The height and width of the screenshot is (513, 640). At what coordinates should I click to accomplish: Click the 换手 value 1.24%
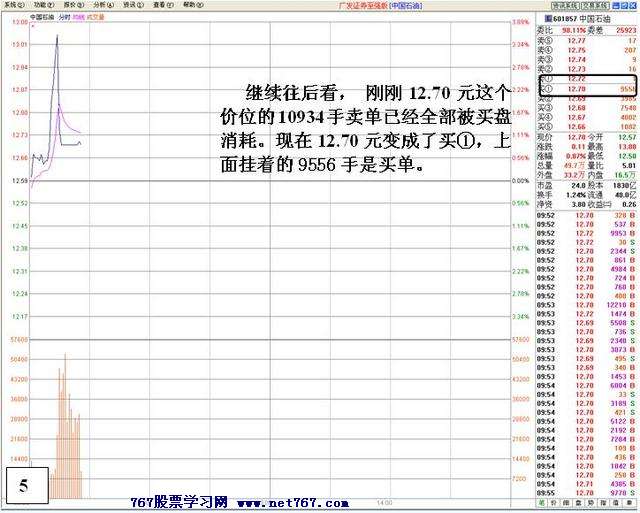coord(576,195)
